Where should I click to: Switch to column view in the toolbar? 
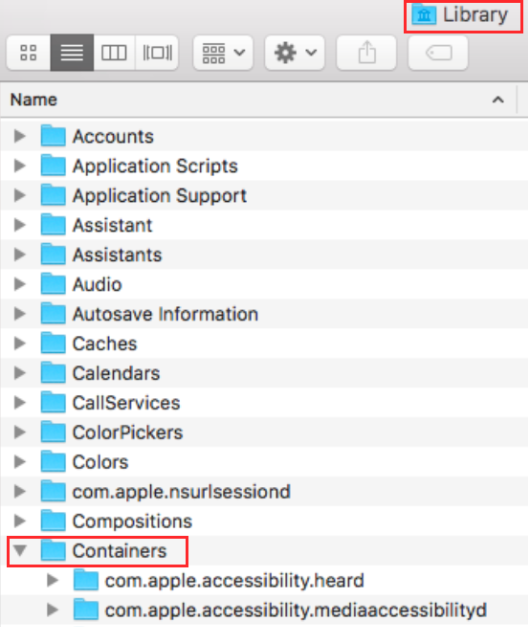pos(114,52)
